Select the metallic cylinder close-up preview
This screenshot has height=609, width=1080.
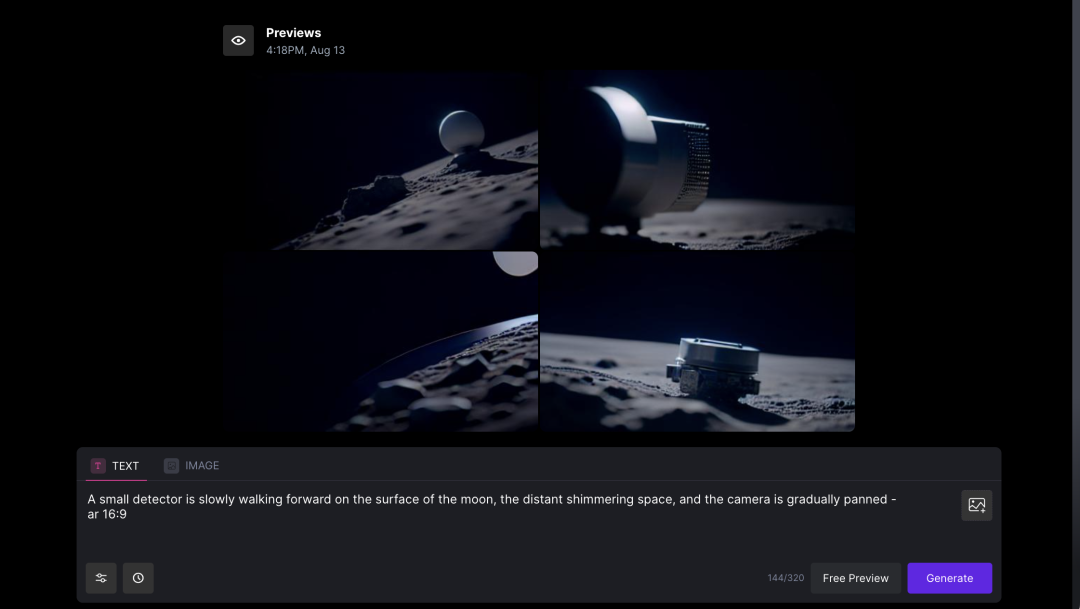[x=697, y=160]
